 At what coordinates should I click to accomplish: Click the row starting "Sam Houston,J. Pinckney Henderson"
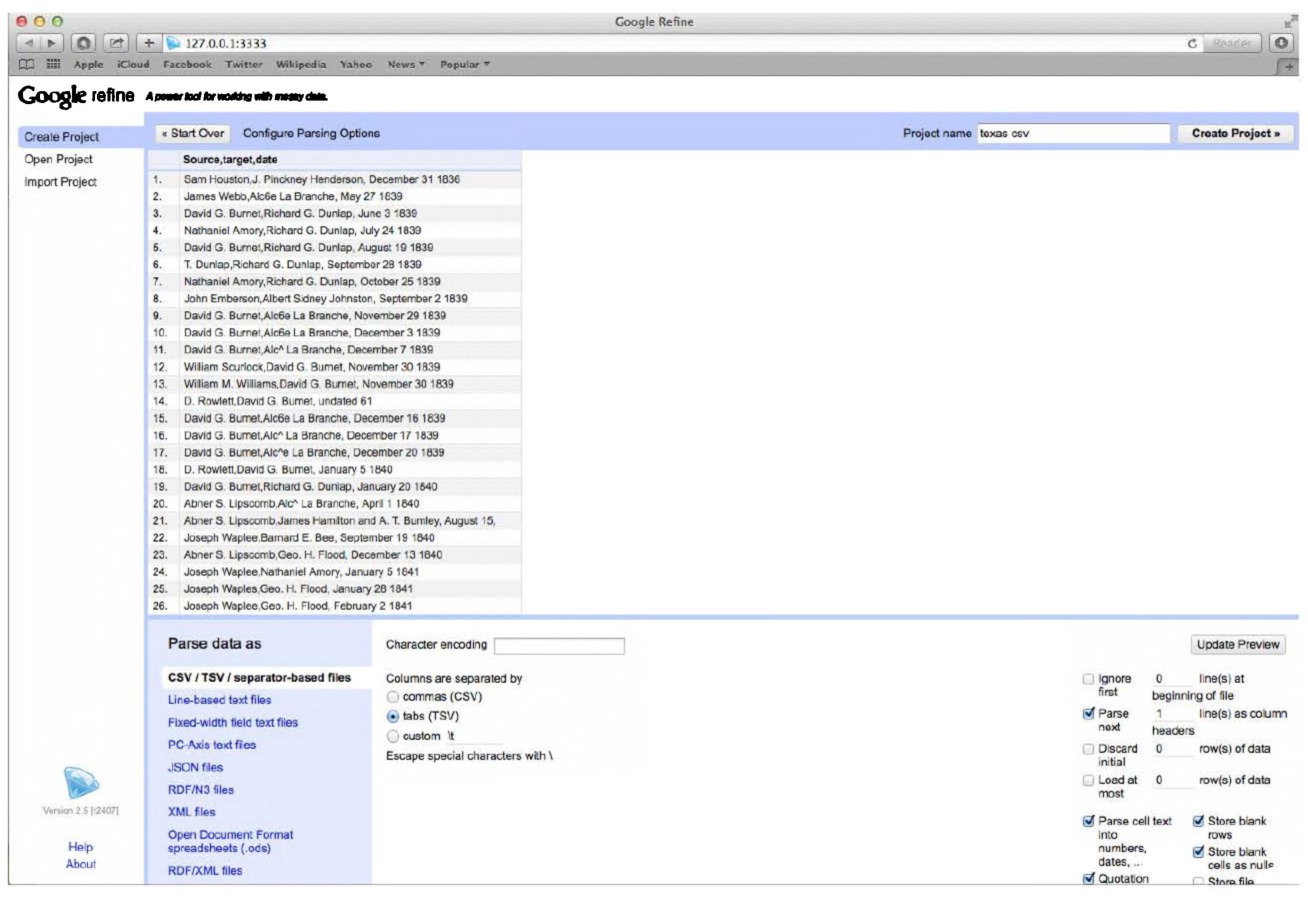335,178
